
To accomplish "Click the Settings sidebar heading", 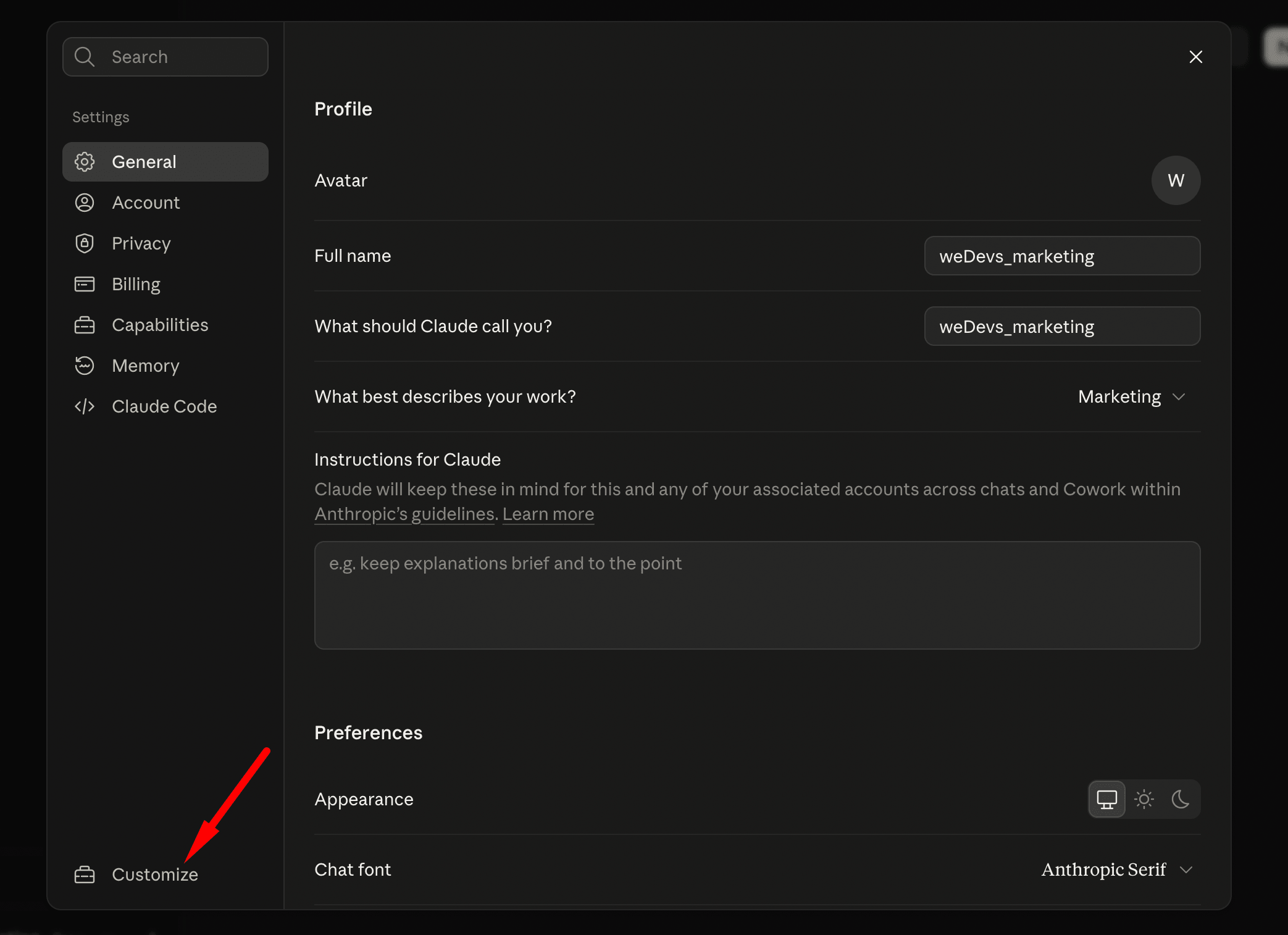I will click(x=101, y=117).
